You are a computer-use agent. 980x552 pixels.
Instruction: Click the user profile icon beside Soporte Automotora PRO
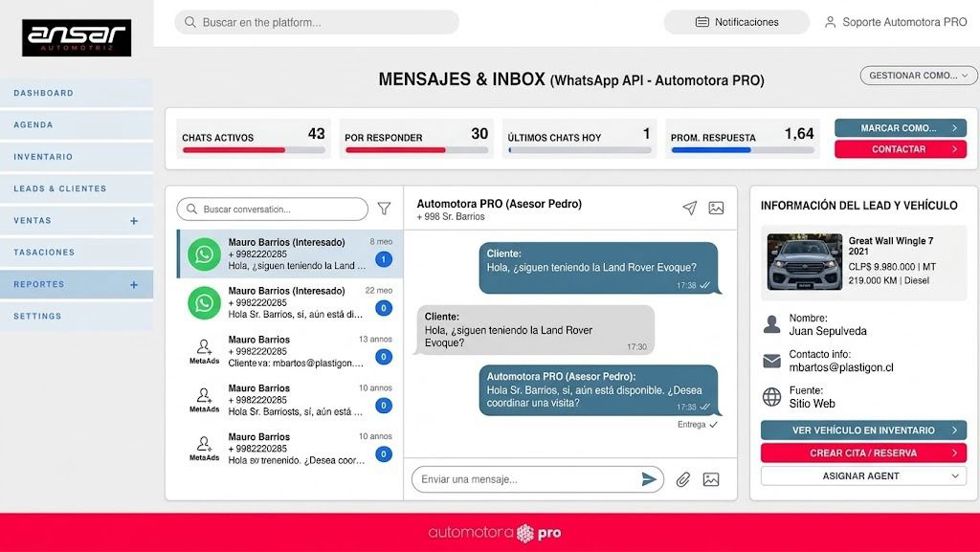(x=830, y=22)
